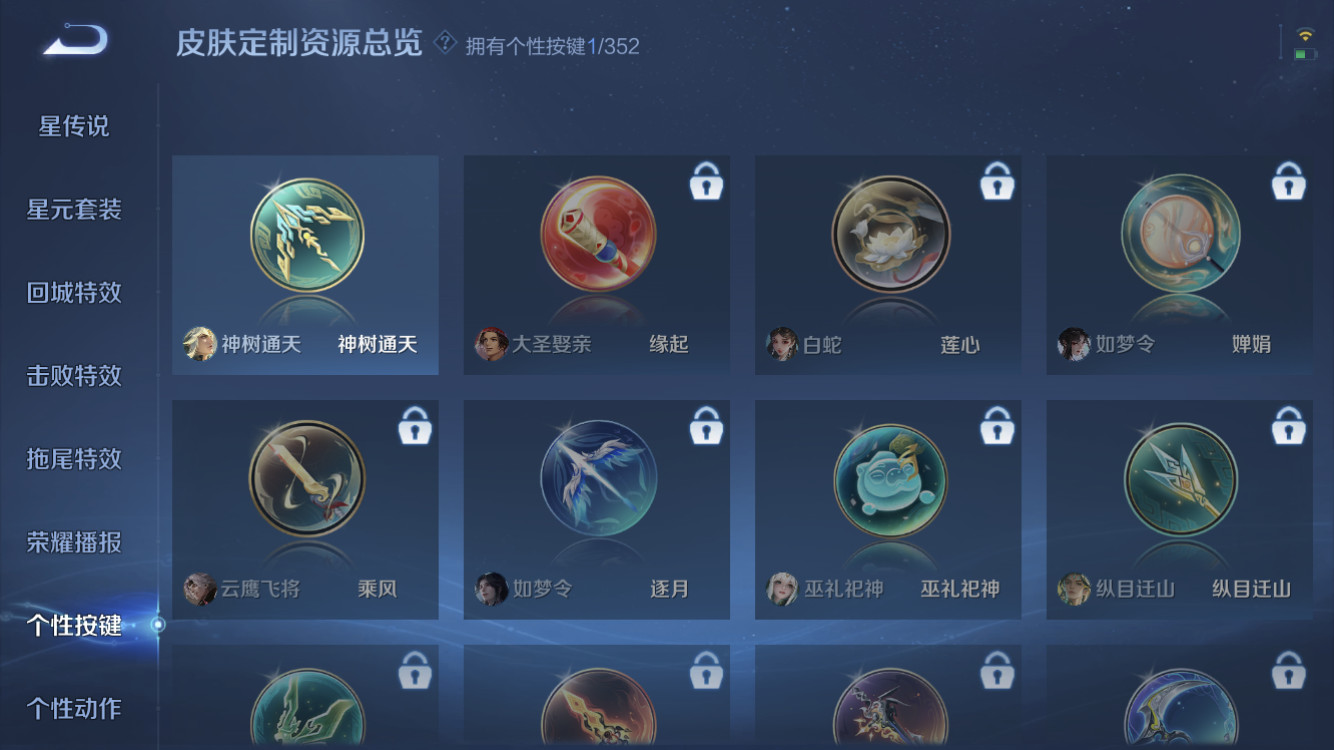
Task: Select the 纵目迁山 trident key icon
Action: (x=1181, y=479)
